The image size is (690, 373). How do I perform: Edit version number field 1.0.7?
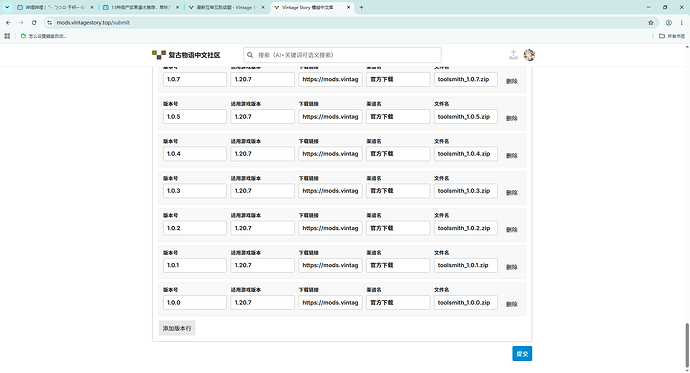[195, 79]
